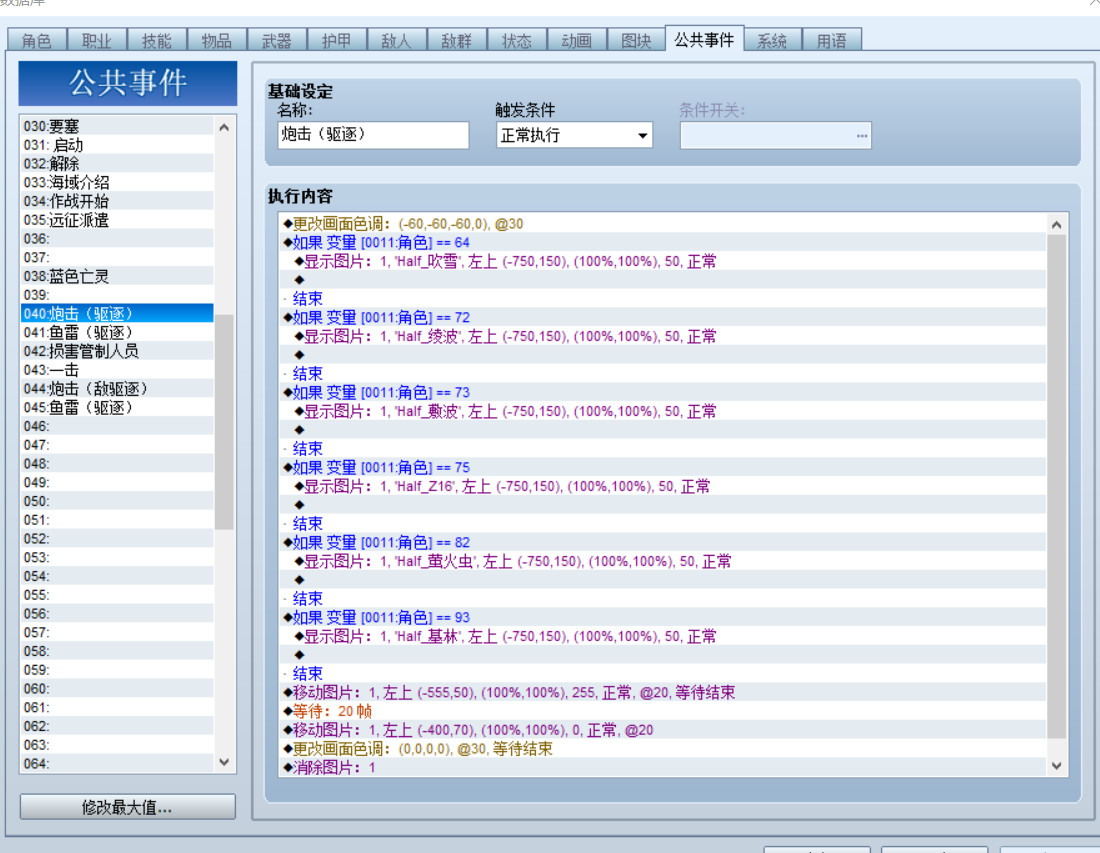Select the 如果 变量 == 64 command line
This screenshot has height=853, width=1100.
[x=663, y=243]
